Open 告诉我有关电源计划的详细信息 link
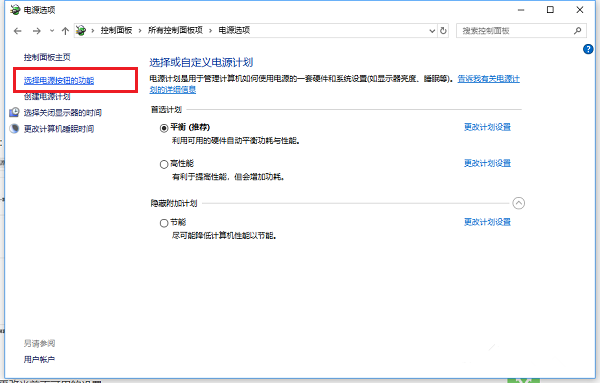Image resolution: width=600 pixels, height=383 pixels. click(489, 79)
